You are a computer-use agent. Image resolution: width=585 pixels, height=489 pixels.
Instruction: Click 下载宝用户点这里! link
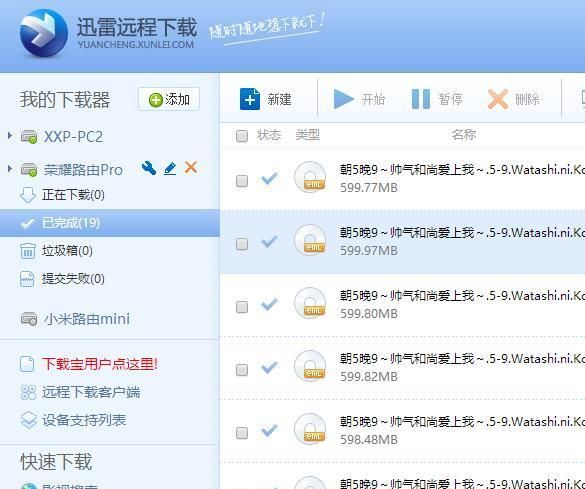[x=100, y=364]
